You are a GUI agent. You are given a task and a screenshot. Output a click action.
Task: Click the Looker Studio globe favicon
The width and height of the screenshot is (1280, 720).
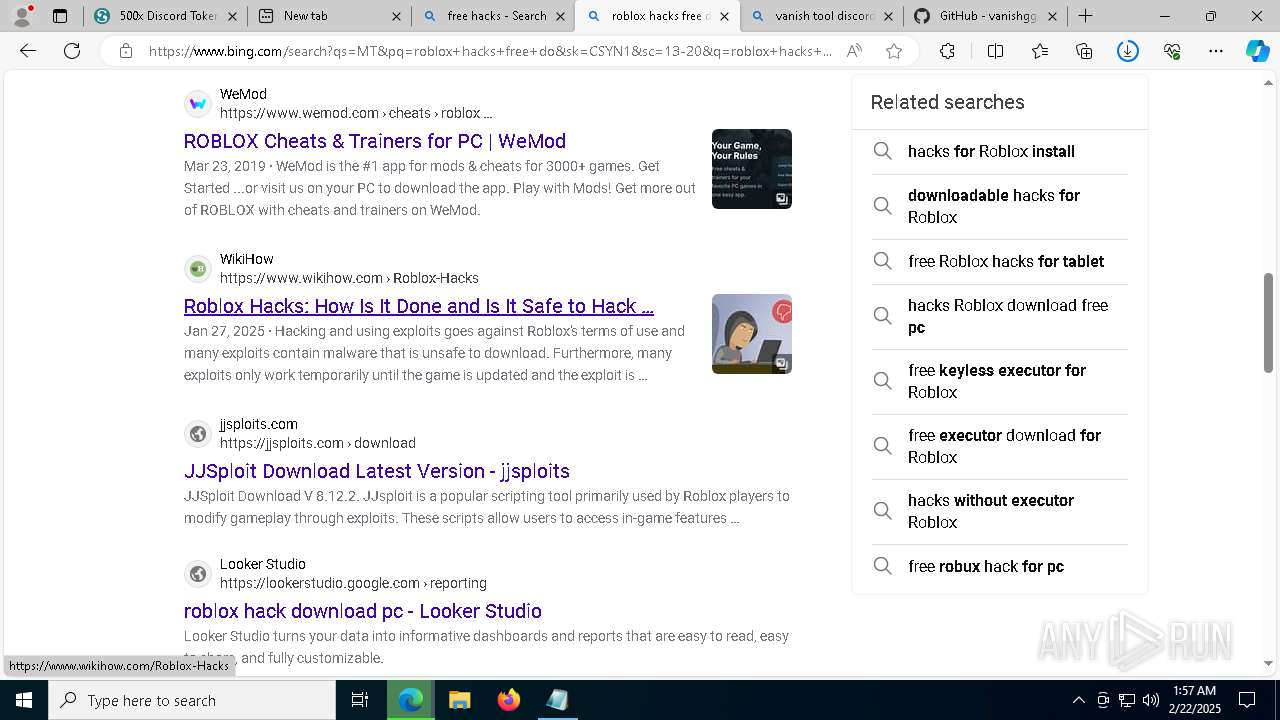[x=198, y=573]
